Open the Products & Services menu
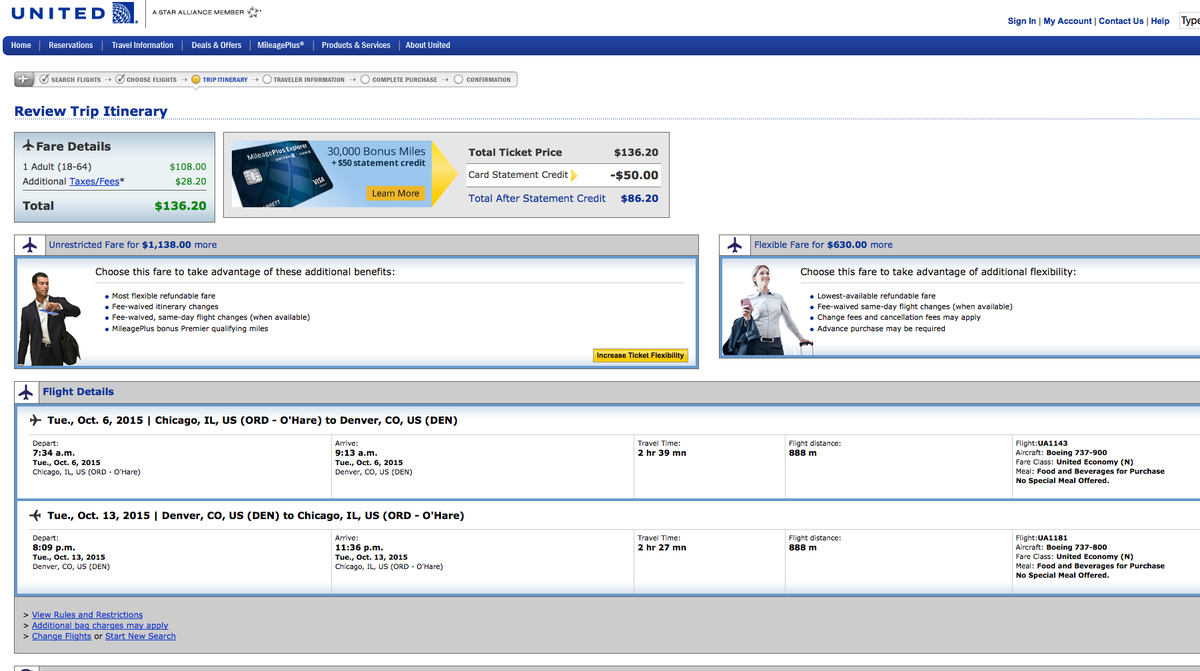 coord(356,45)
